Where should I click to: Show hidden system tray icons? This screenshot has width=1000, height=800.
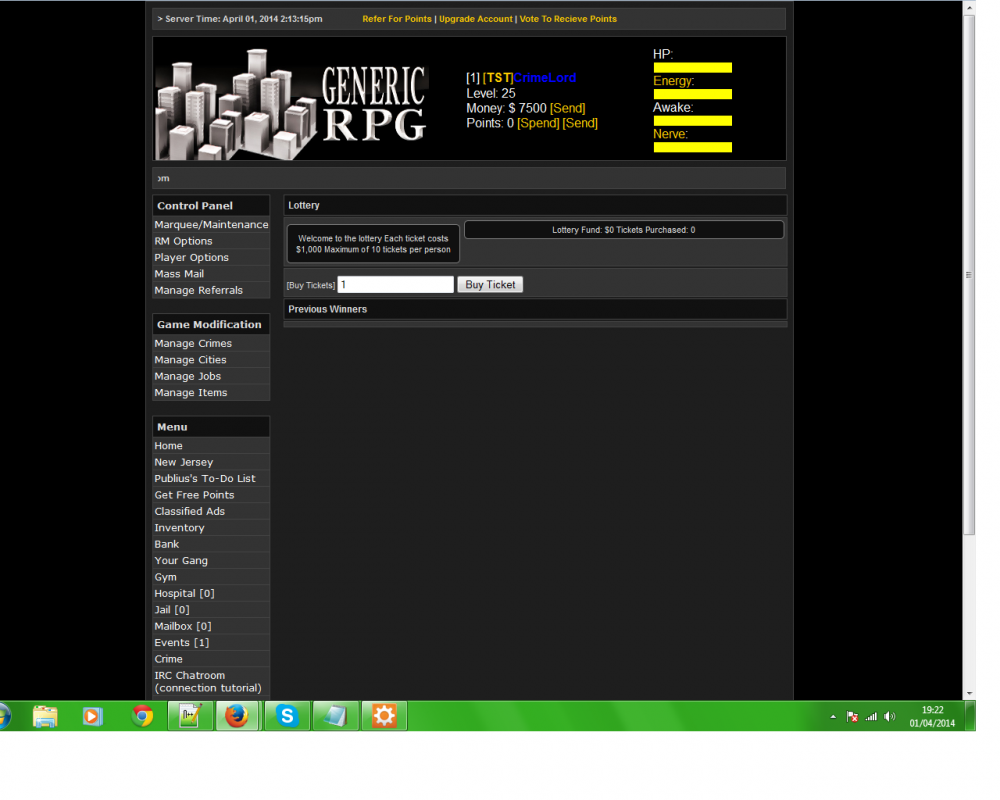coord(834,716)
